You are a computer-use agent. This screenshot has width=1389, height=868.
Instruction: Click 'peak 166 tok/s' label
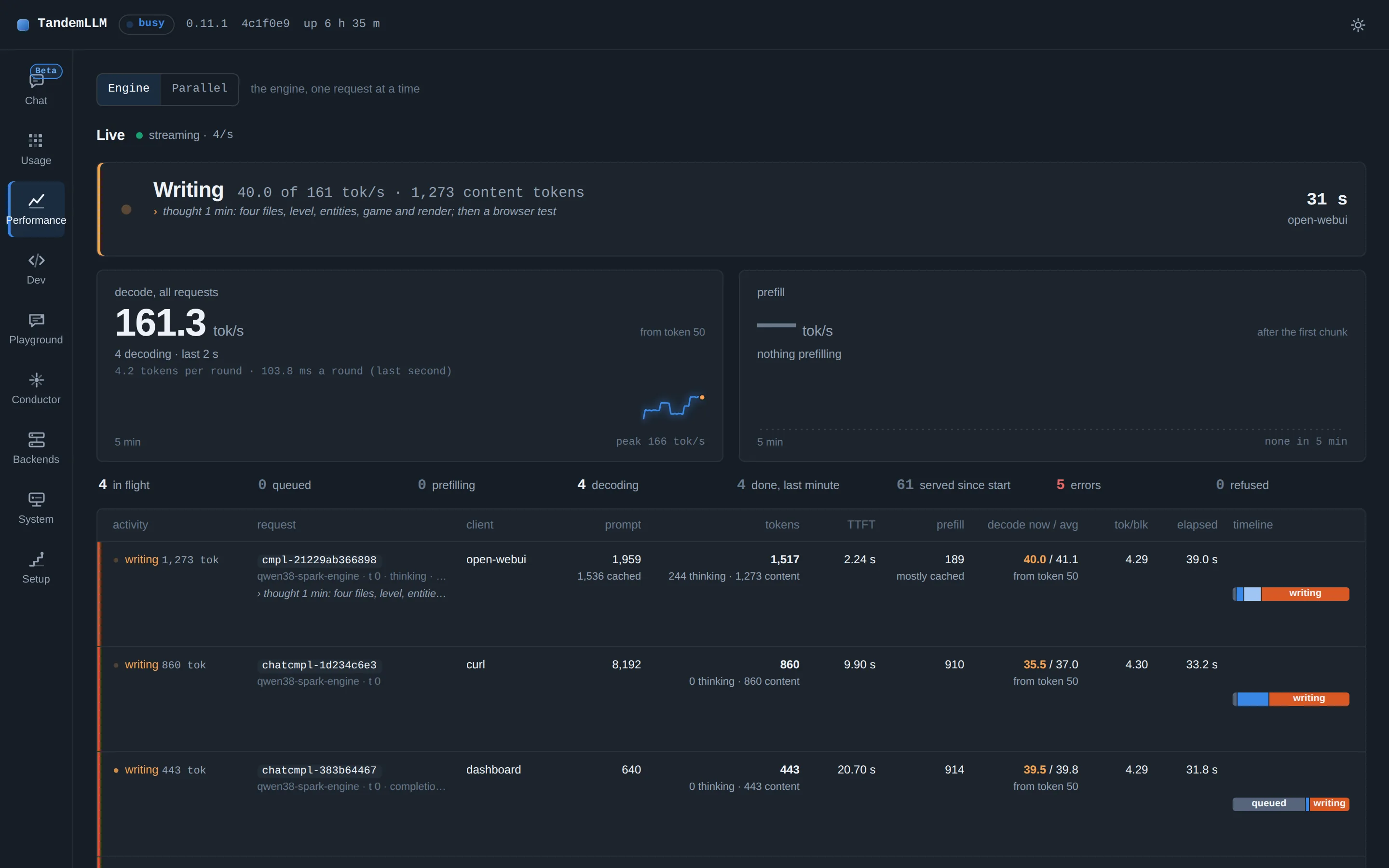point(660,441)
